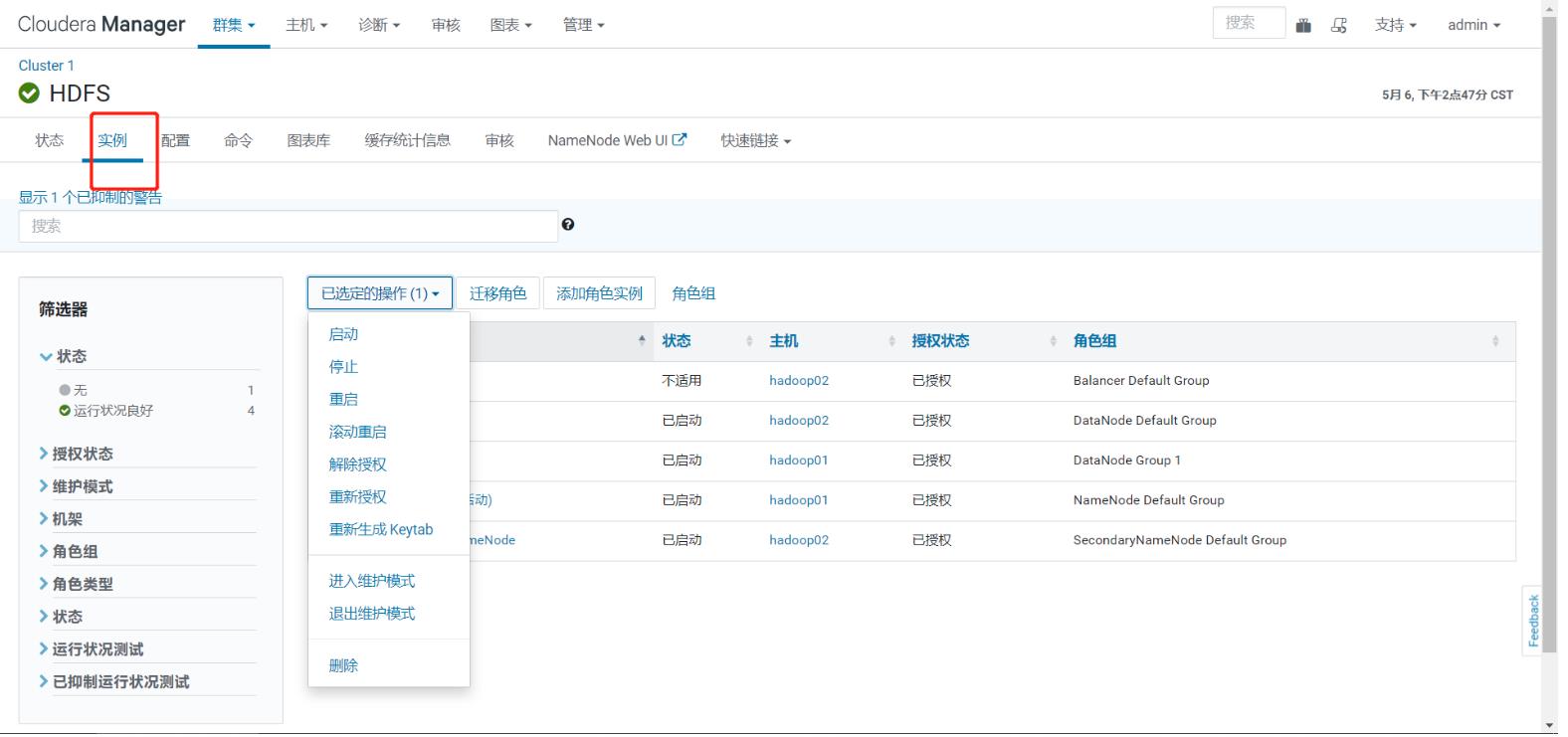Switch to the 缓存统计信息 tab

click(x=407, y=141)
